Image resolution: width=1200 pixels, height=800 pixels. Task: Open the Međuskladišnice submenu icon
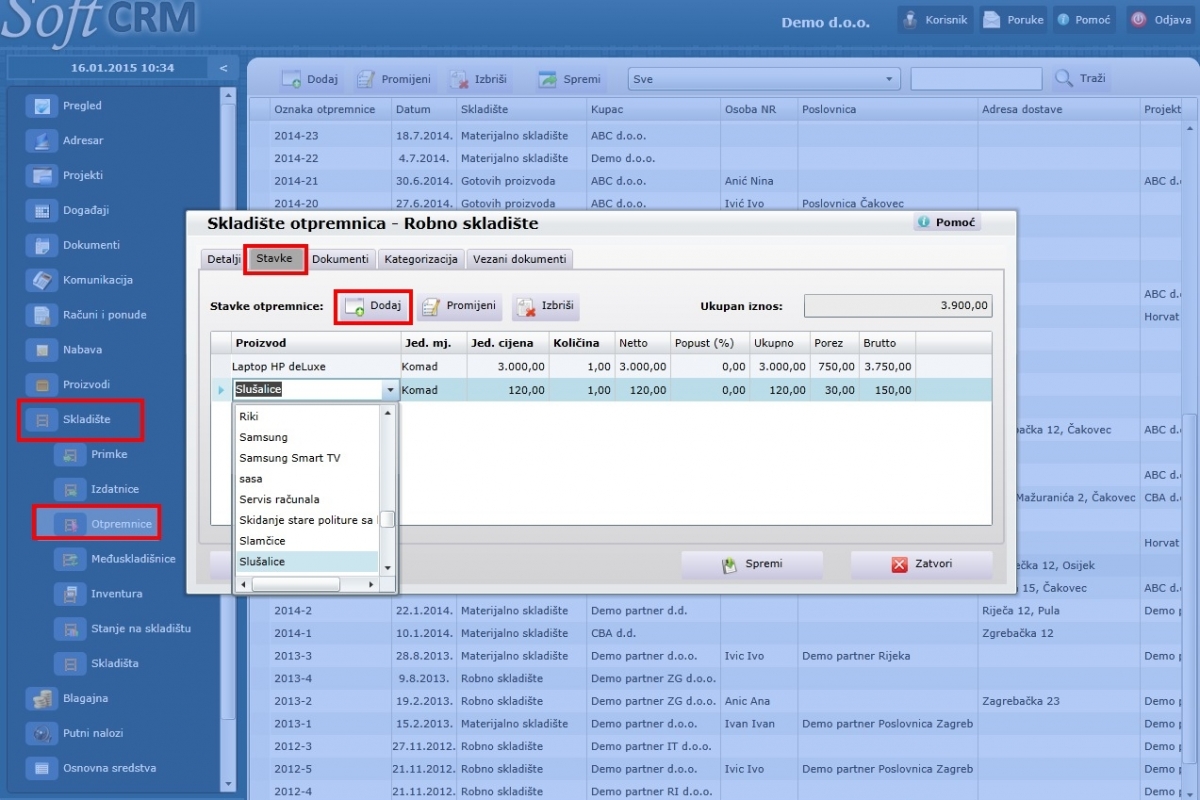(x=70, y=560)
